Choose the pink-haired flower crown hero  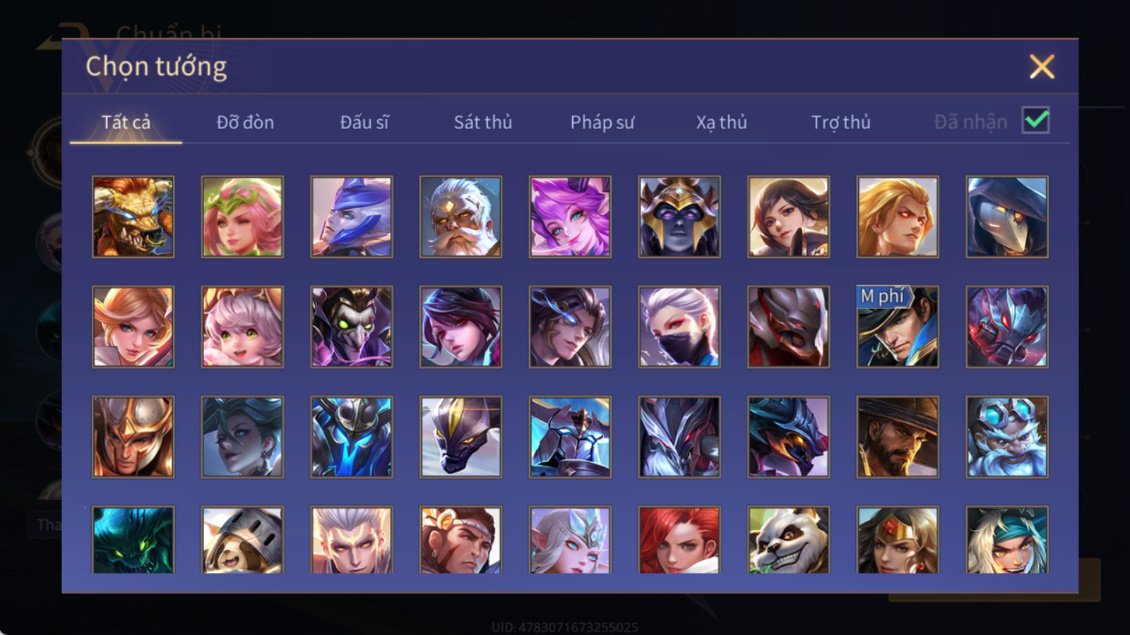[242, 217]
